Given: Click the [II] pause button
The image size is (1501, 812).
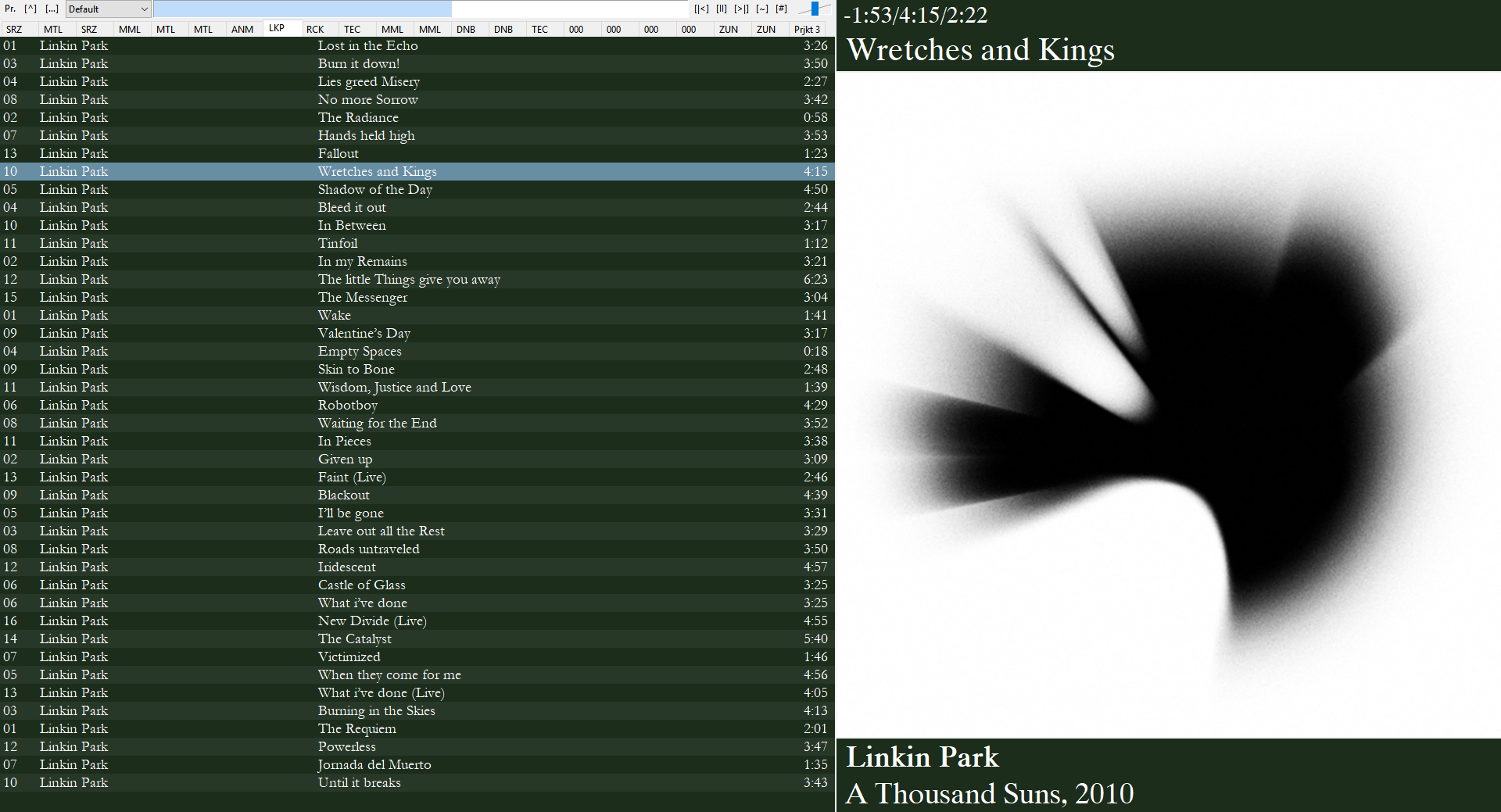Looking at the screenshot, I should (722, 9).
